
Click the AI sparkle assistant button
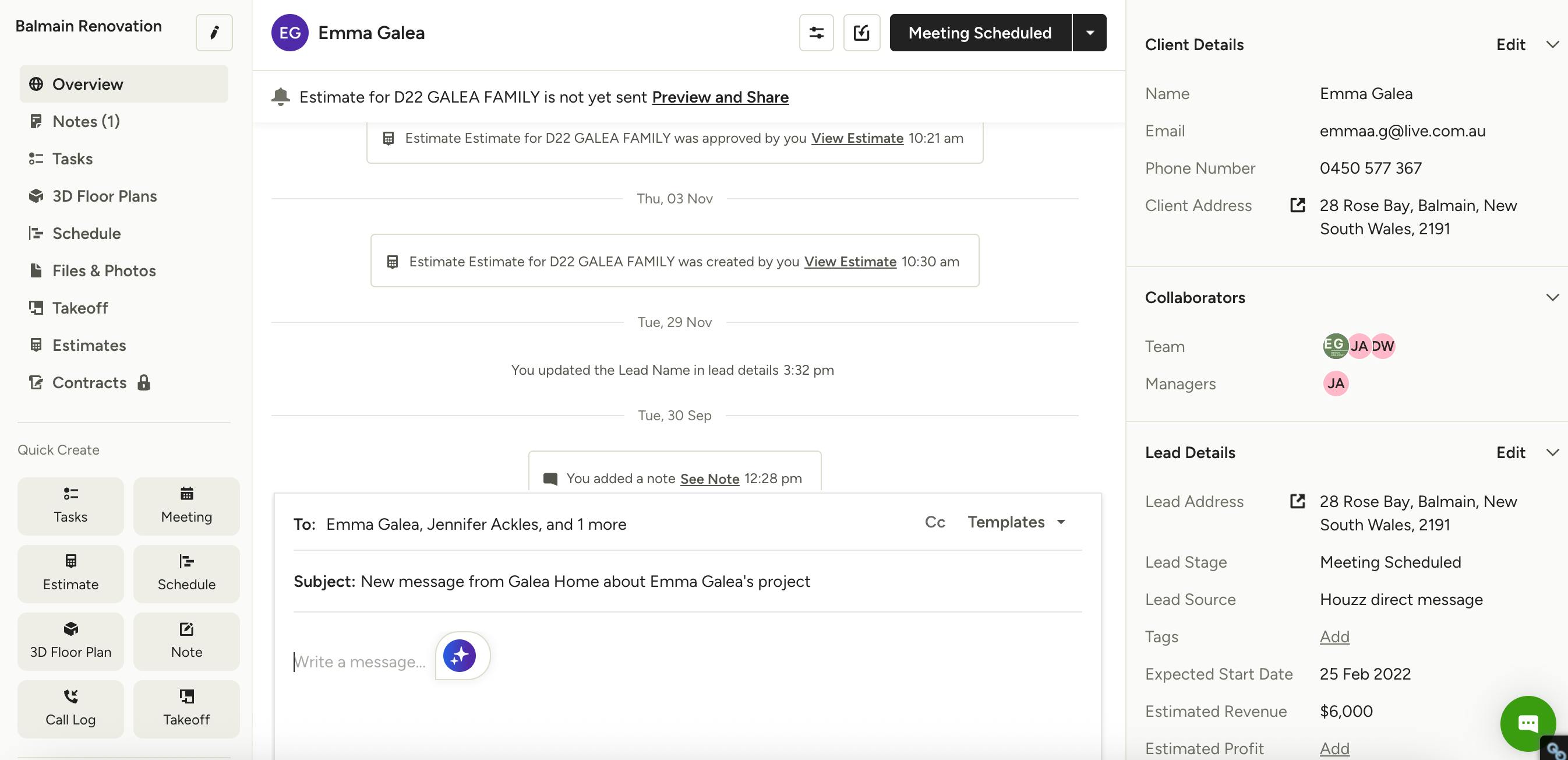pyautogui.click(x=460, y=656)
